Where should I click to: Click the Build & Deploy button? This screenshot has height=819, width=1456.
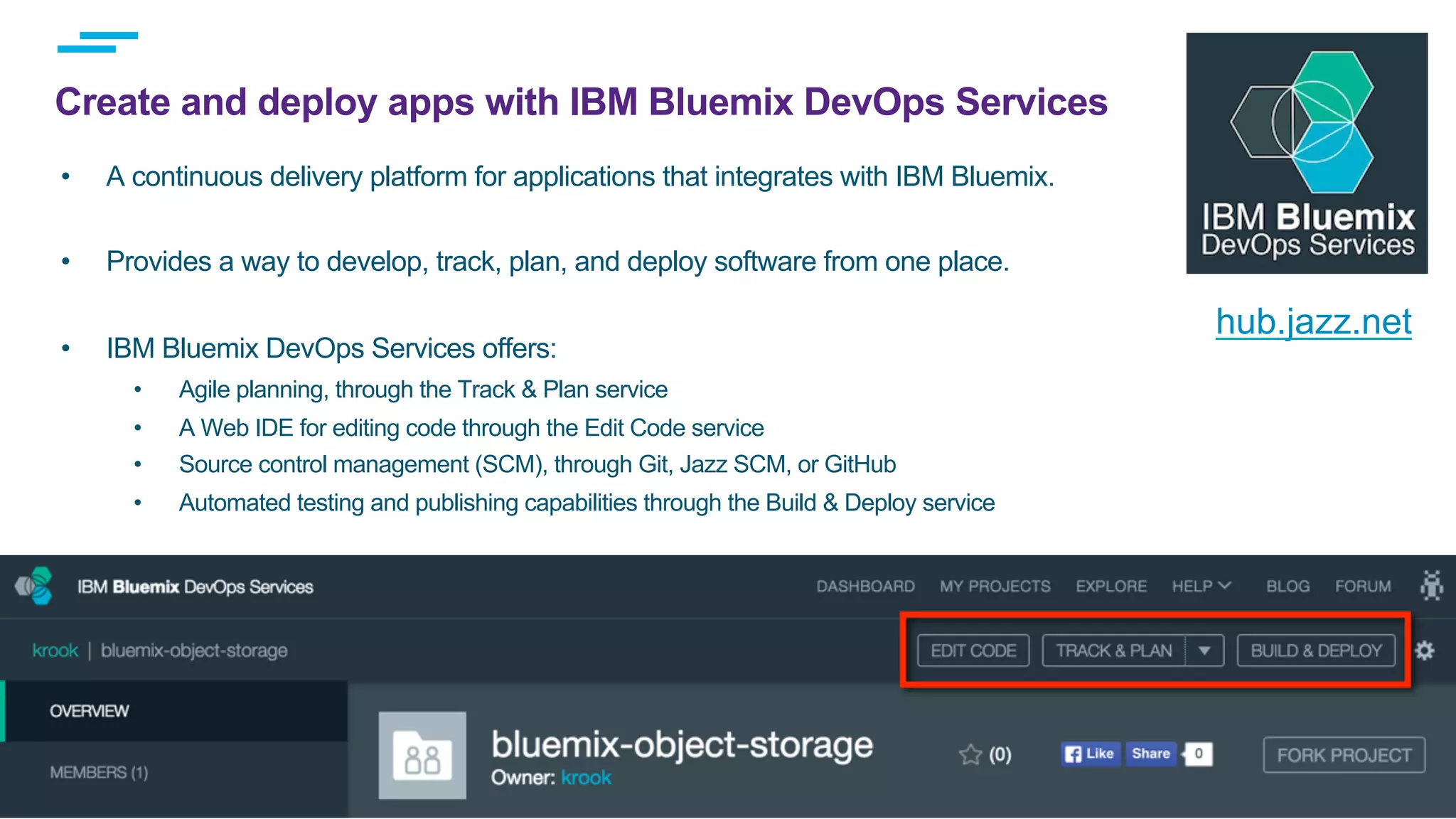pyautogui.click(x=1316, y=651)
